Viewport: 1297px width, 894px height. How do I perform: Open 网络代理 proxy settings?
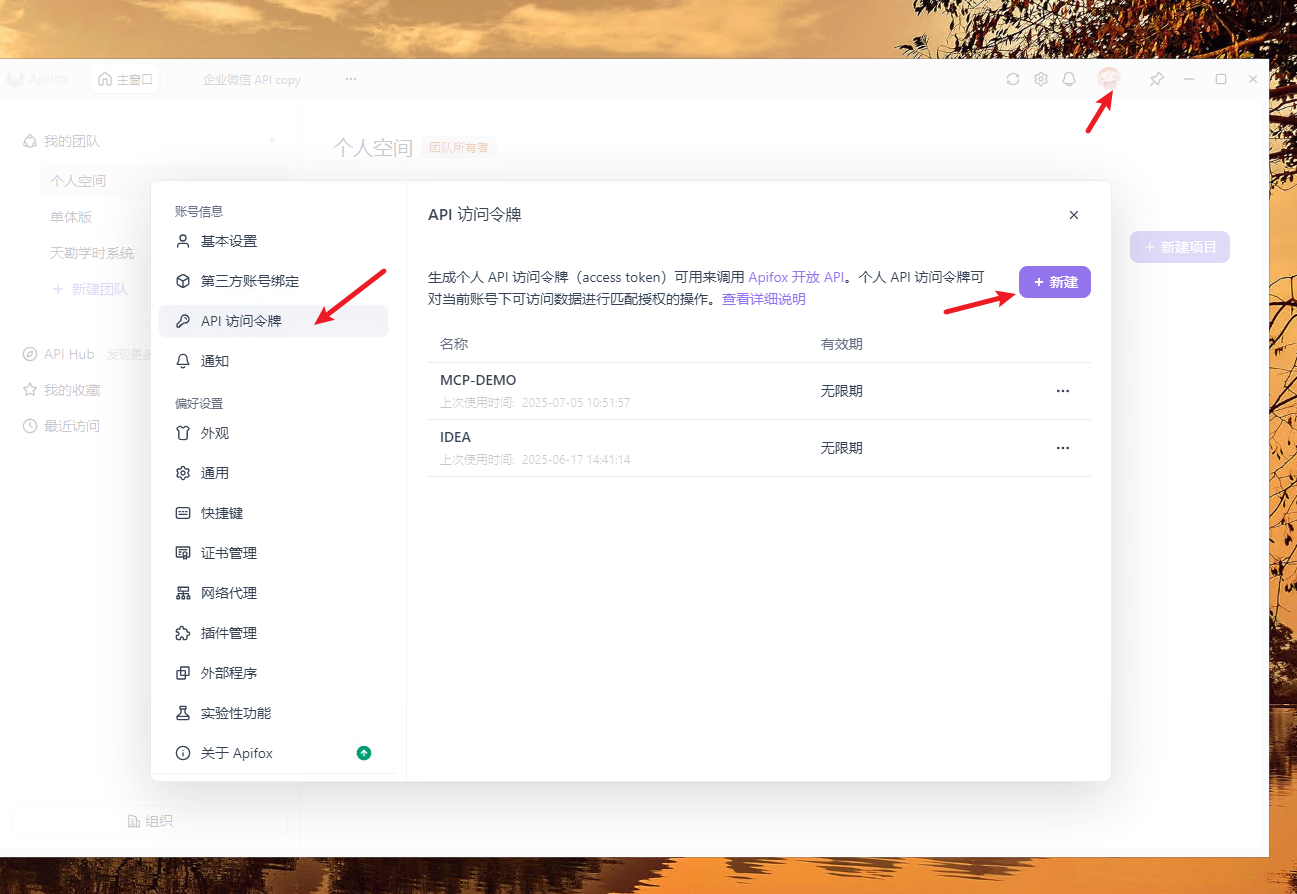coord(229,593)
